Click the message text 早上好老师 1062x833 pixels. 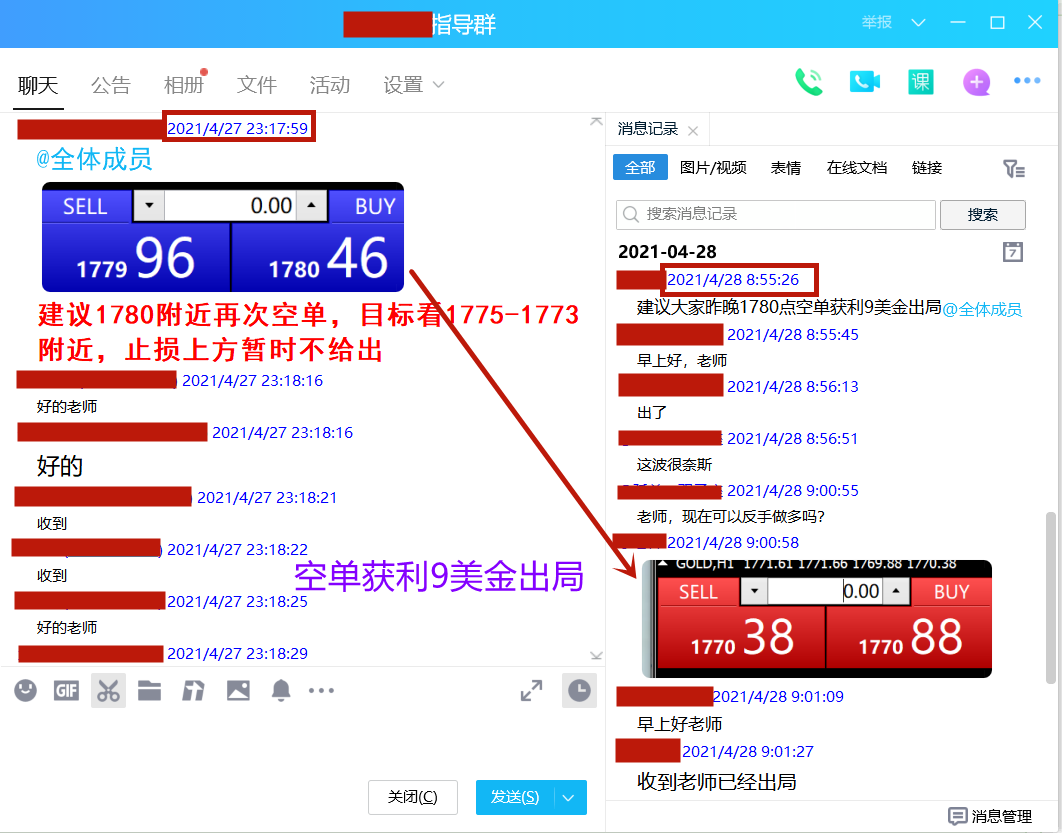point(679,724)
